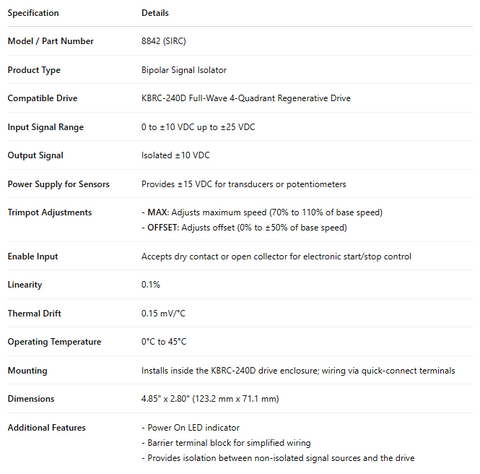
Task: Click the Isolated ±10 VDC output value
Action: click(x=175, y=155)
